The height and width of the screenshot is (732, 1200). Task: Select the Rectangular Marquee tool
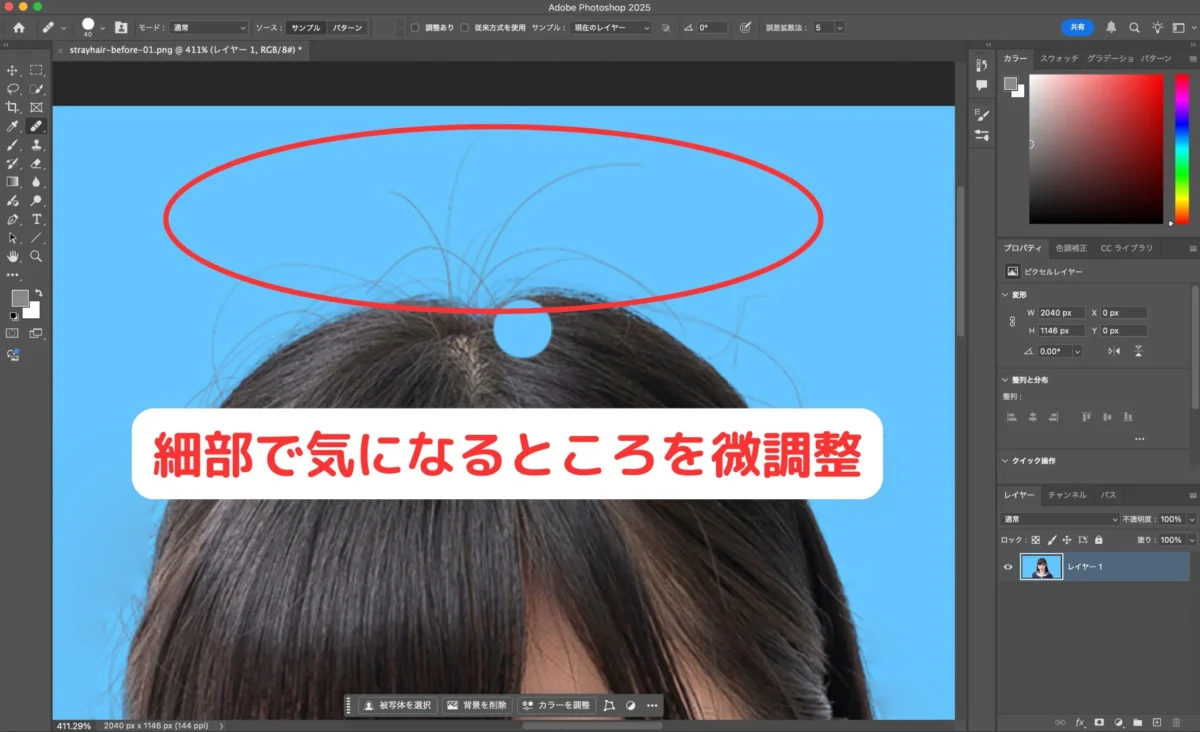click(x=36, y=70)
